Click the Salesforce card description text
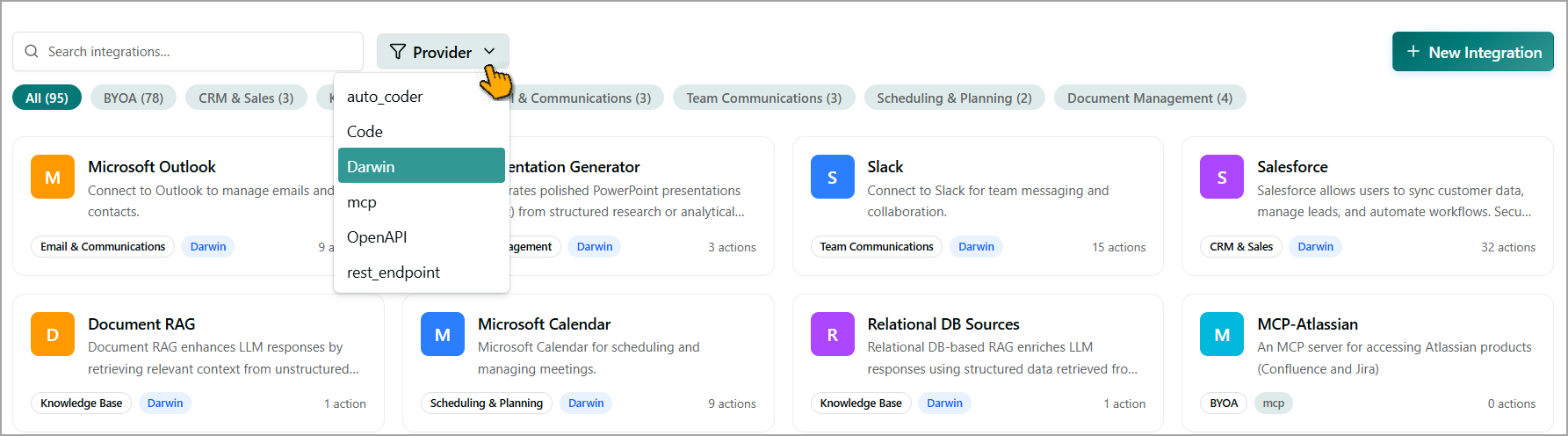This screenshot has width=1568, height=436. click(x=1394, y=201)
